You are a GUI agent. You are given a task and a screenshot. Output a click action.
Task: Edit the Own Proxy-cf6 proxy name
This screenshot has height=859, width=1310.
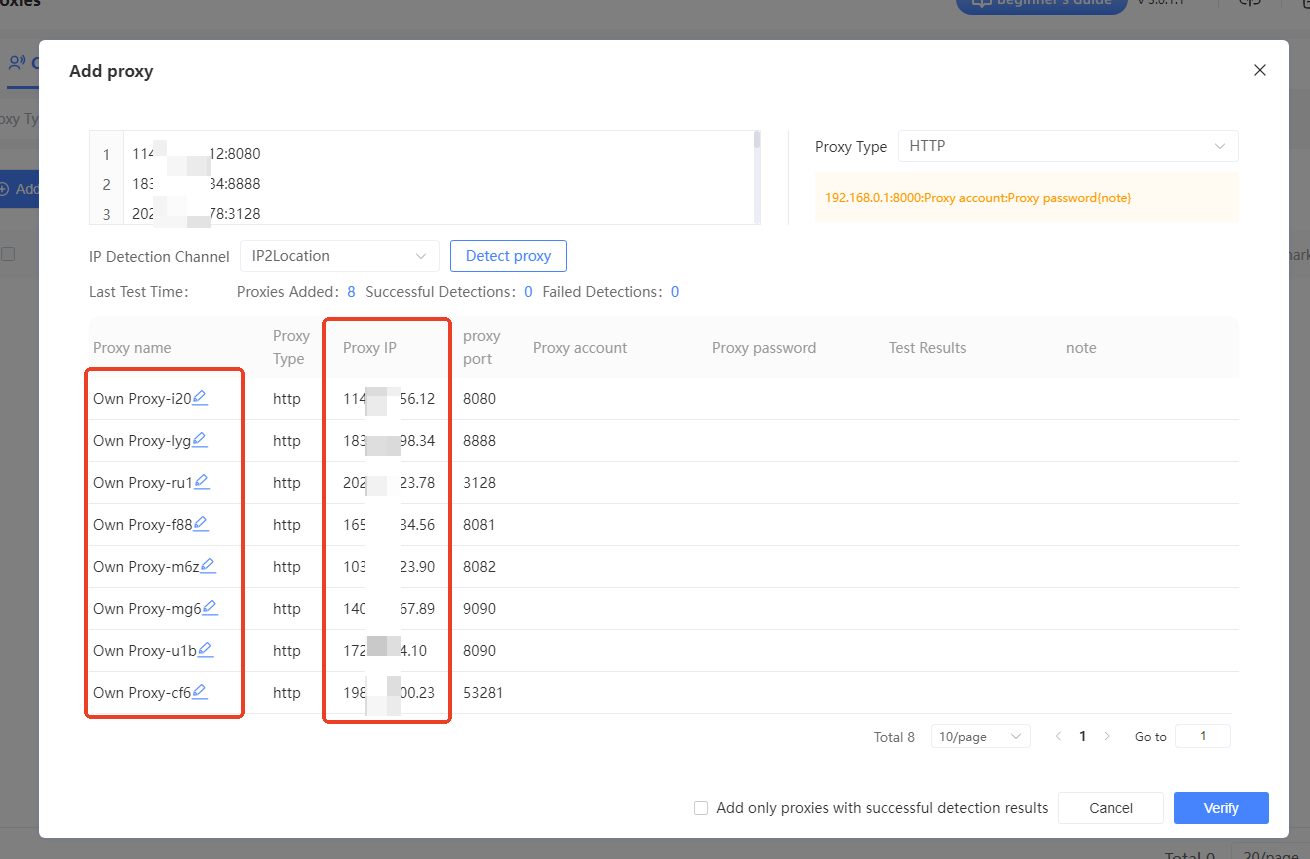(x=200, y=692)
